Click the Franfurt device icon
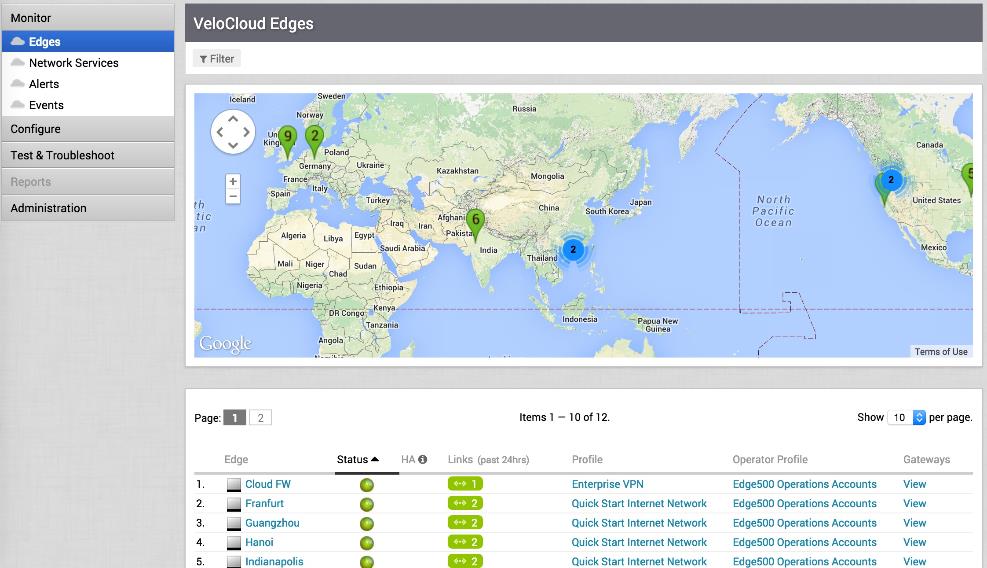 click(234, 504)
